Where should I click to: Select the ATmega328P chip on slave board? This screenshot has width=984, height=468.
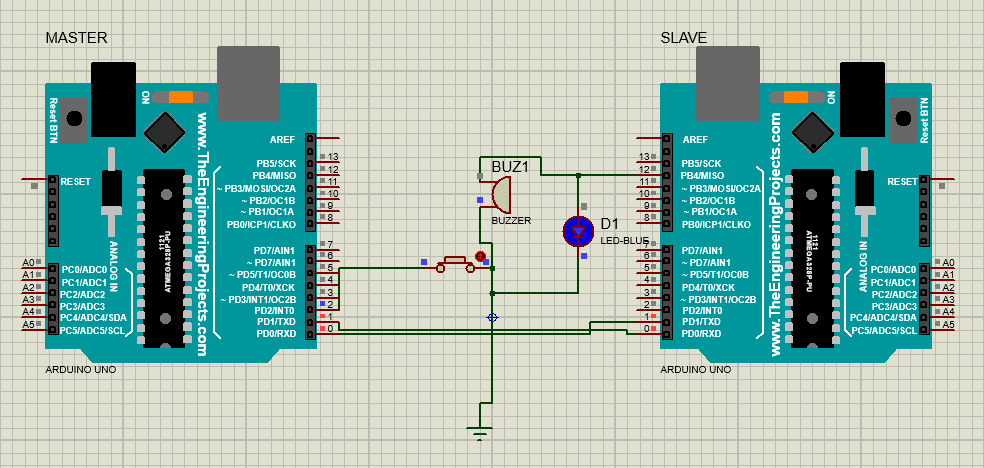(813, 258)
